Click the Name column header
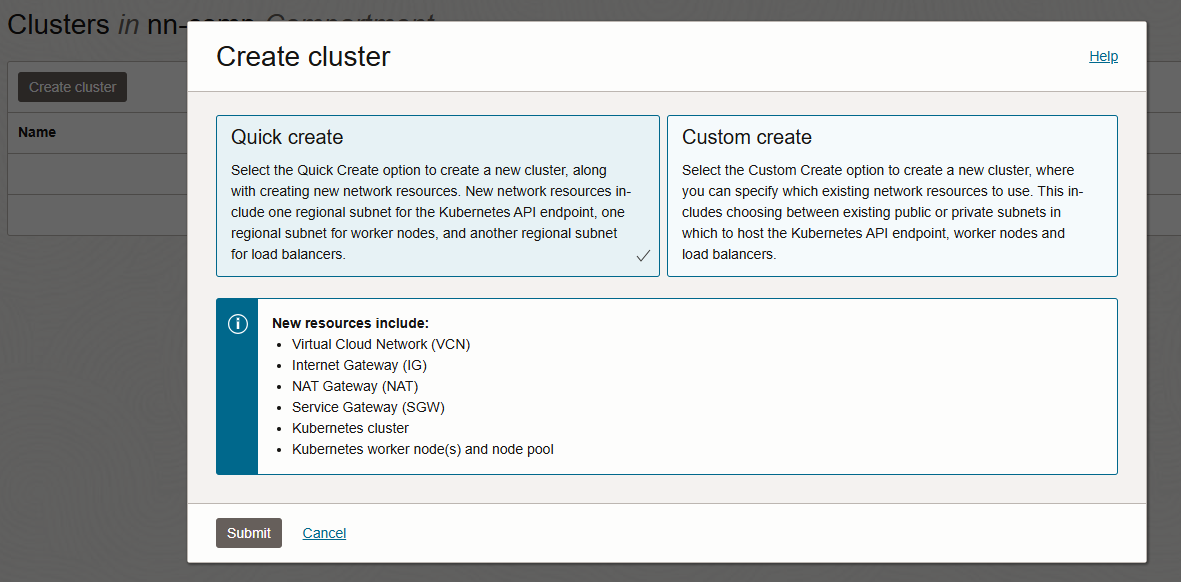1181x582 pixels. [37, 133]
